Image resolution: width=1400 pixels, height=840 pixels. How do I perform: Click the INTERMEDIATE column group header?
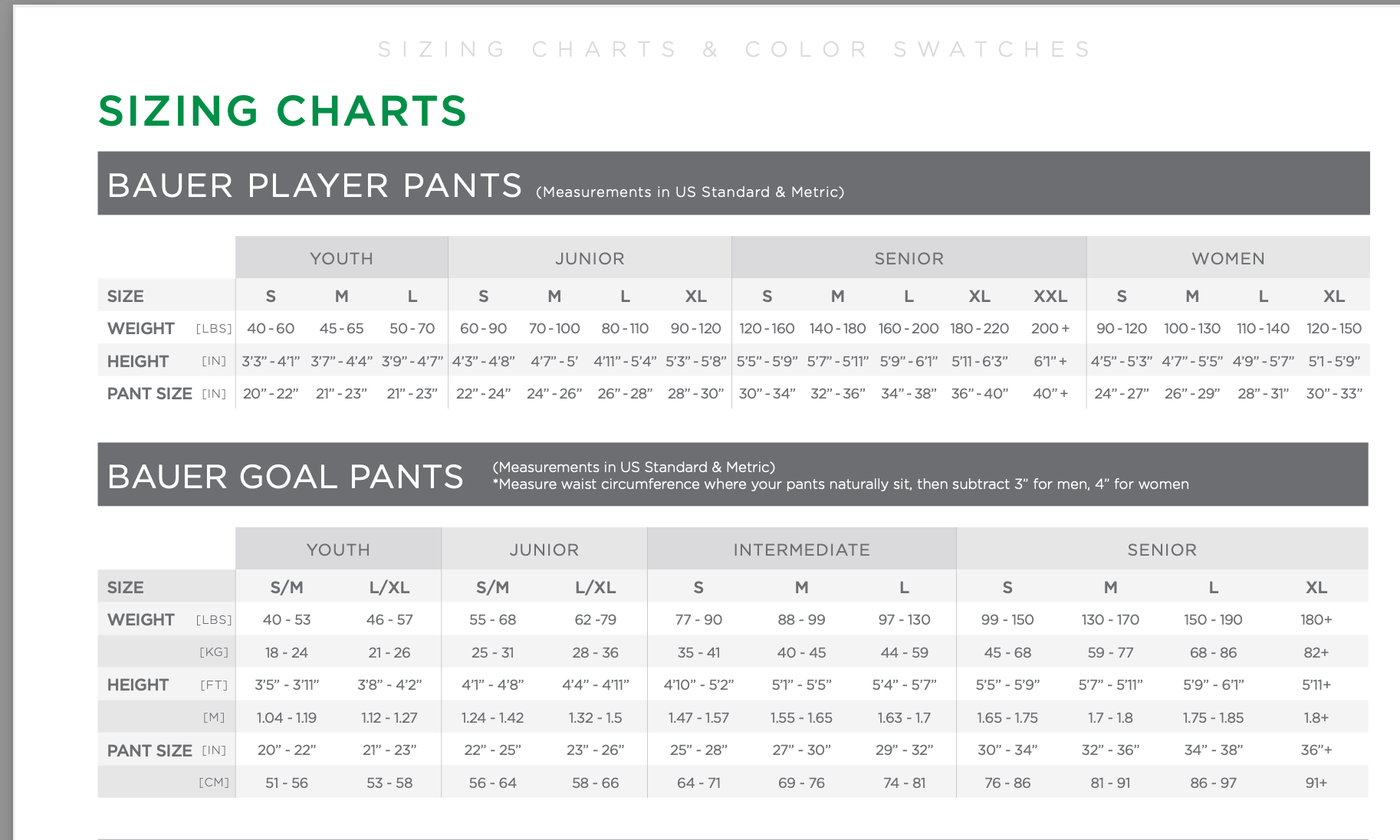[x=801, y=550]
